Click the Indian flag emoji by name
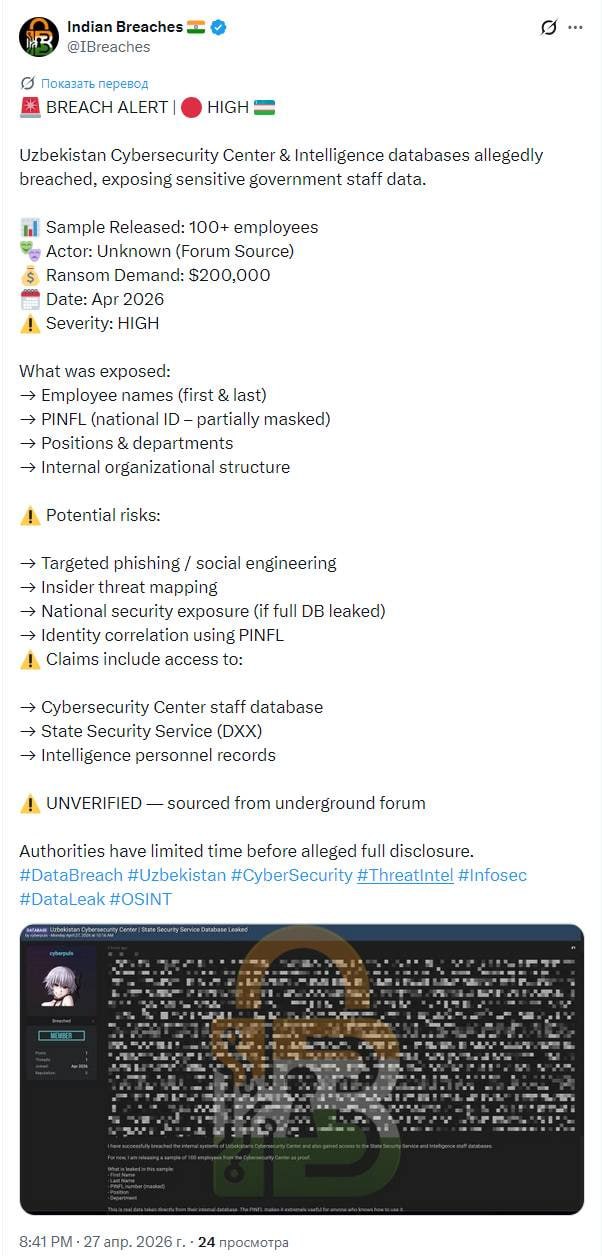The height and width of the screenshot is (1256, 602). [x=196, y=27]
